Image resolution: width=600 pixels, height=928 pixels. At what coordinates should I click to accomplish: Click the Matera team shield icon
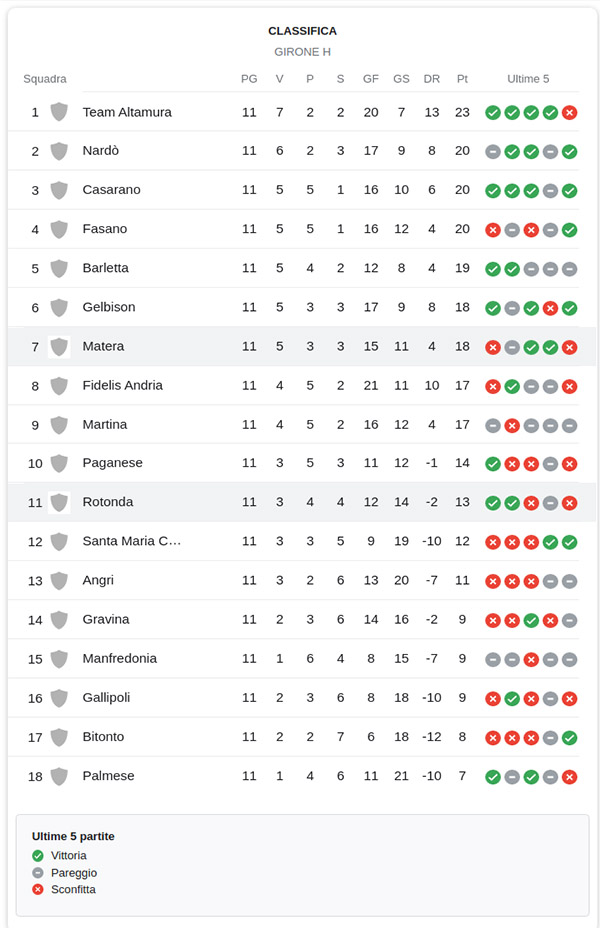click(59, 346)
